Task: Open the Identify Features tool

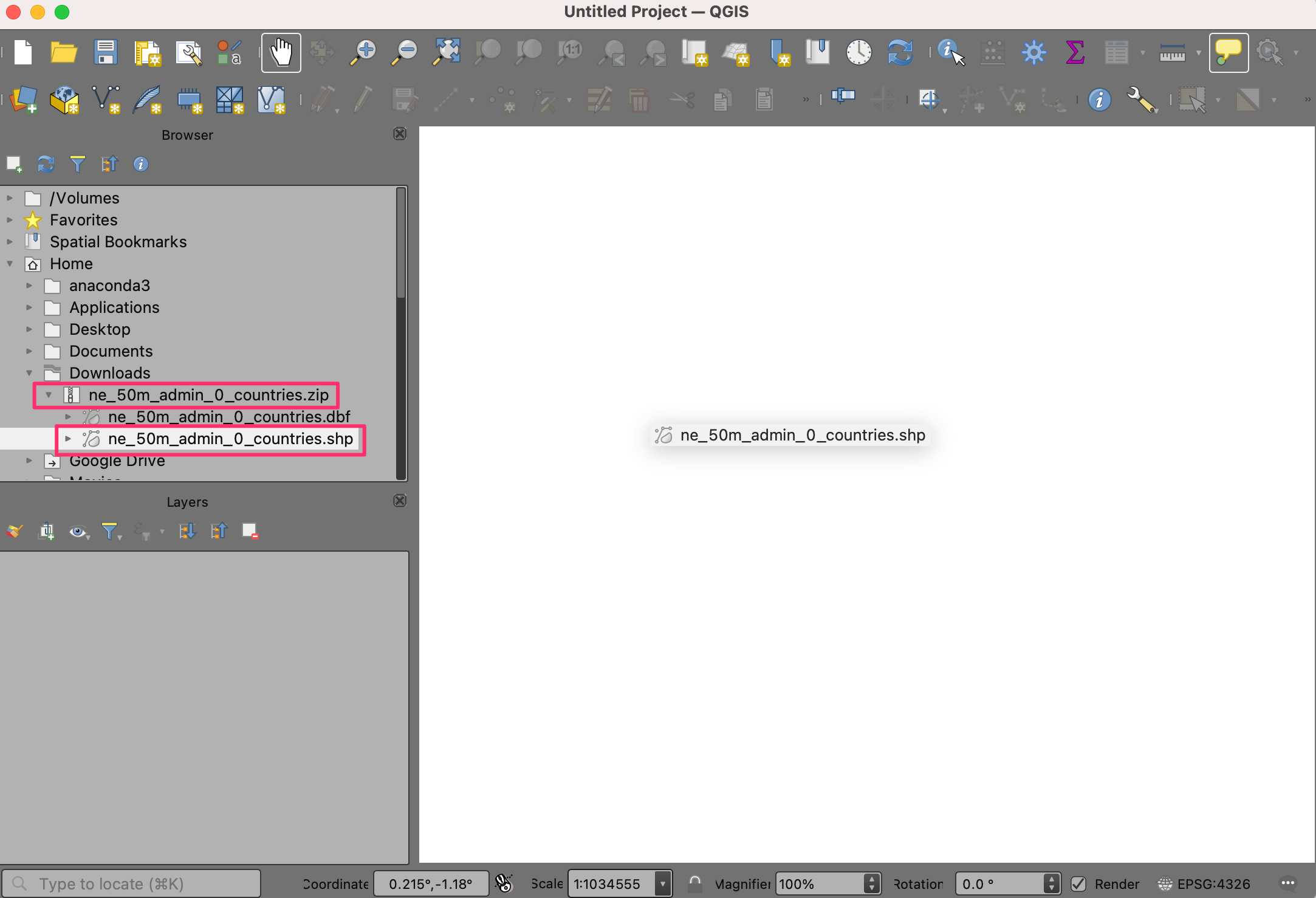Action: click(950, 53)
